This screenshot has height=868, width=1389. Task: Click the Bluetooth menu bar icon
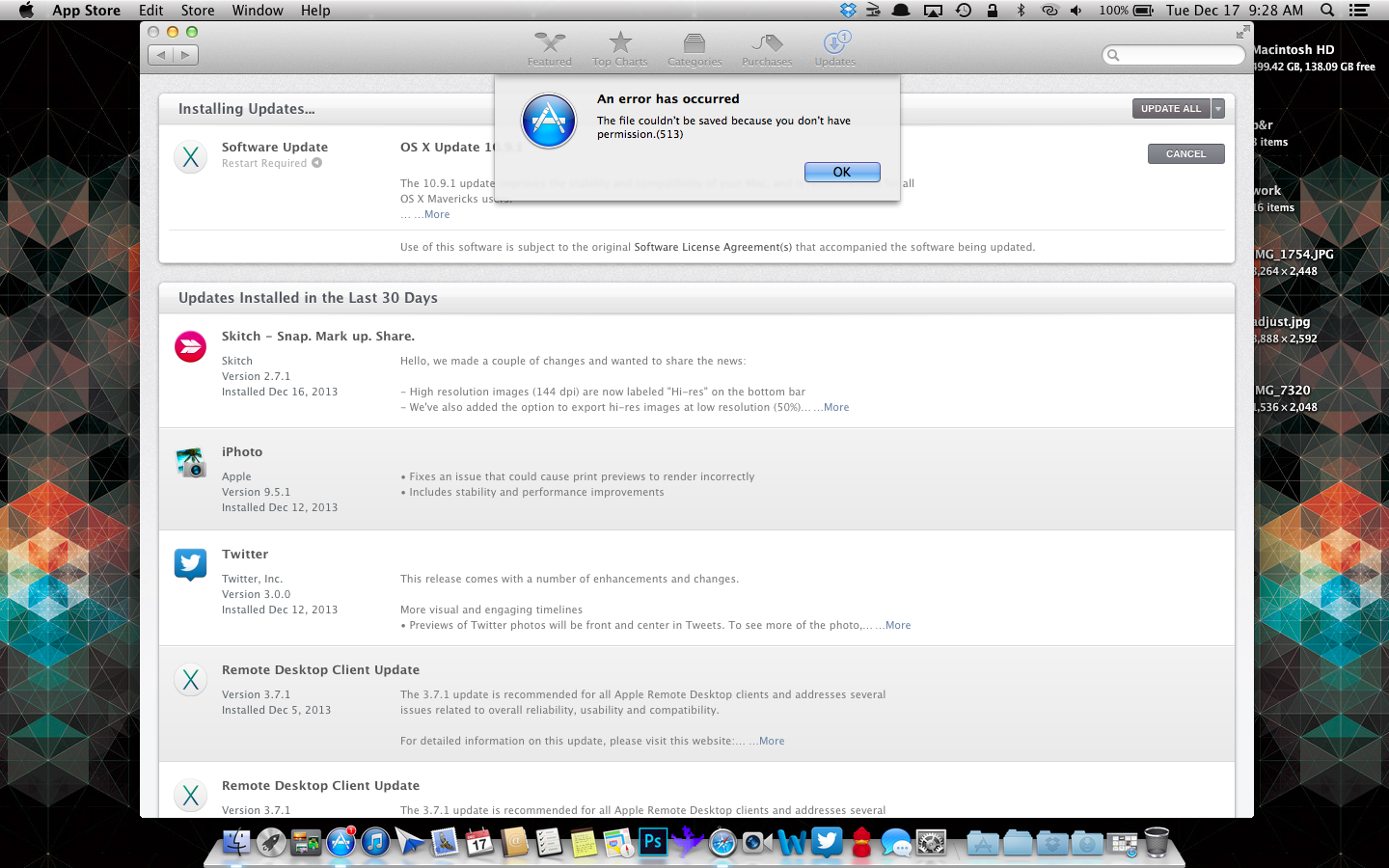[x=1021, y=10]
